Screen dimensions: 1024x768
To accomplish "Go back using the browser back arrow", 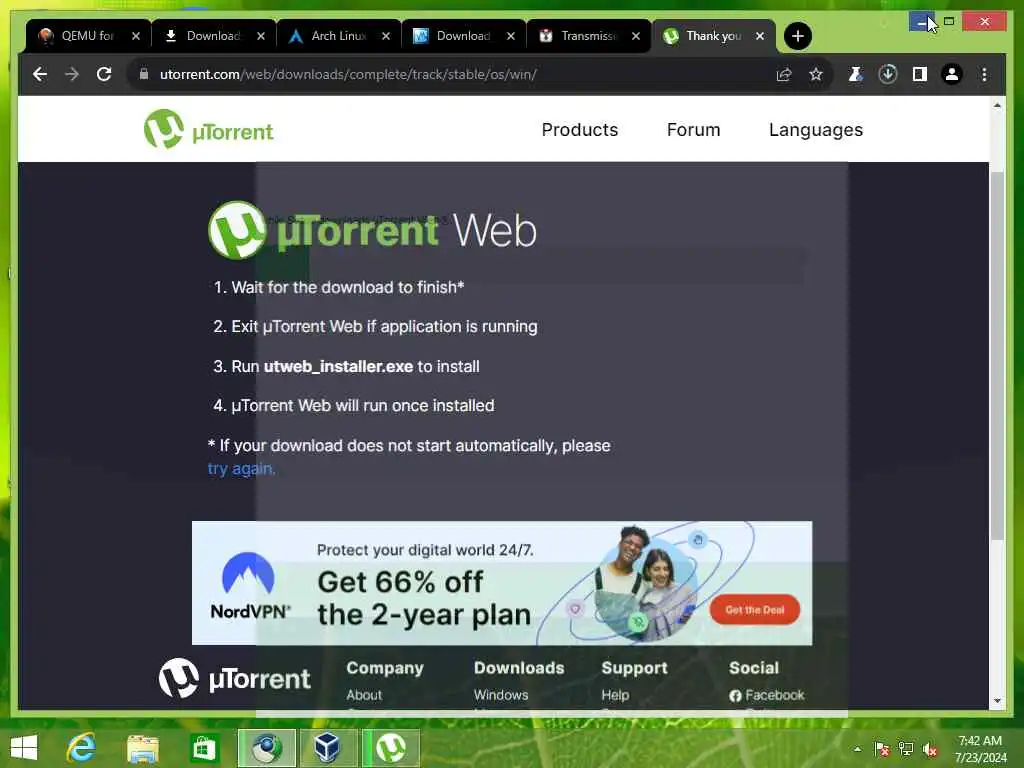I will coord(40,74).
